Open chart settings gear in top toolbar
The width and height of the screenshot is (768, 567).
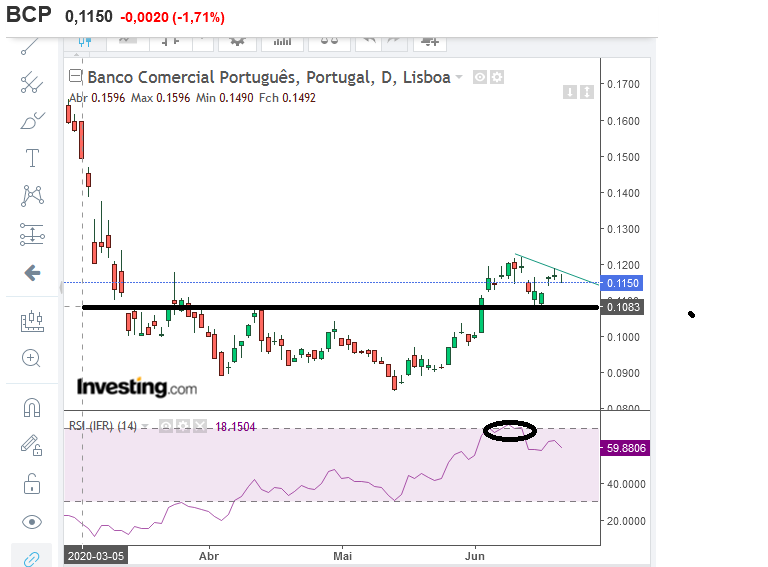pos(238,43)
